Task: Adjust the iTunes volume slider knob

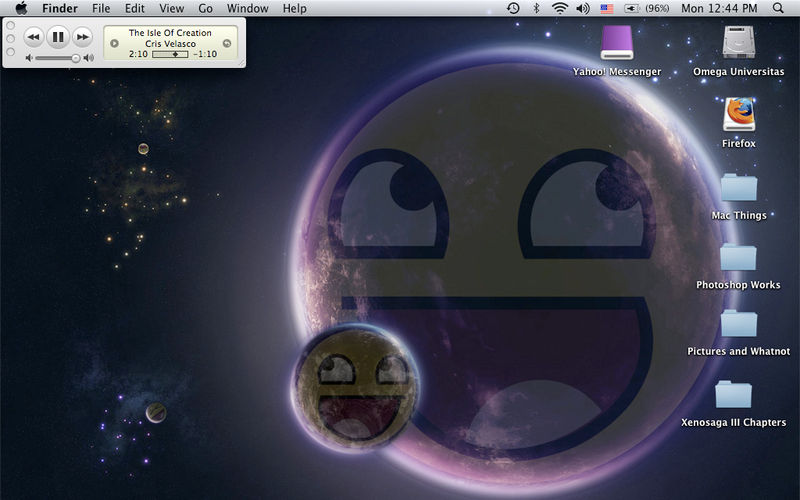Action: 76,58
